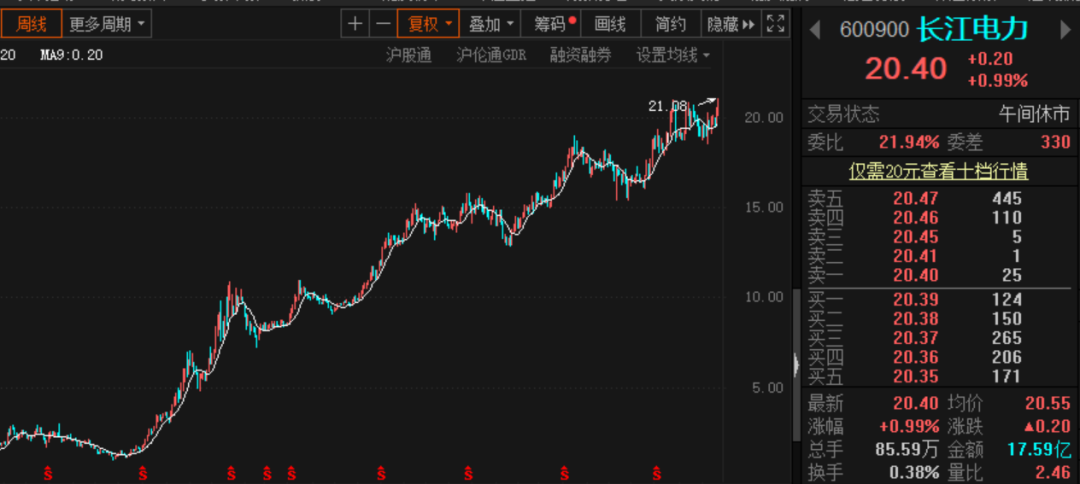This screenshot has width=1080, height=484.
Task: Click the 融资融券 margin trading label
Action: [580, 55]
